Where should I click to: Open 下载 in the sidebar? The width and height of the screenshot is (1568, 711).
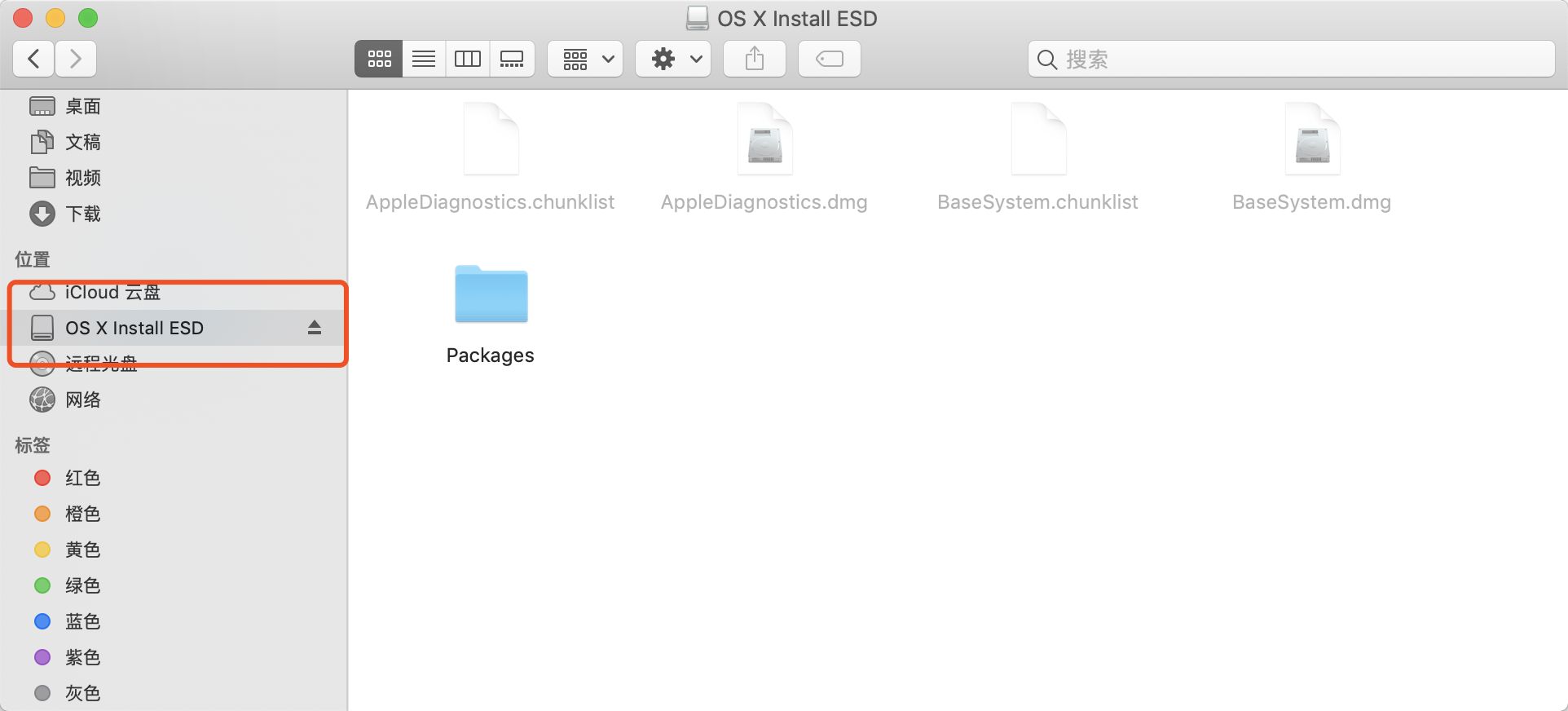pyautogui.click(x=174, y=214)
